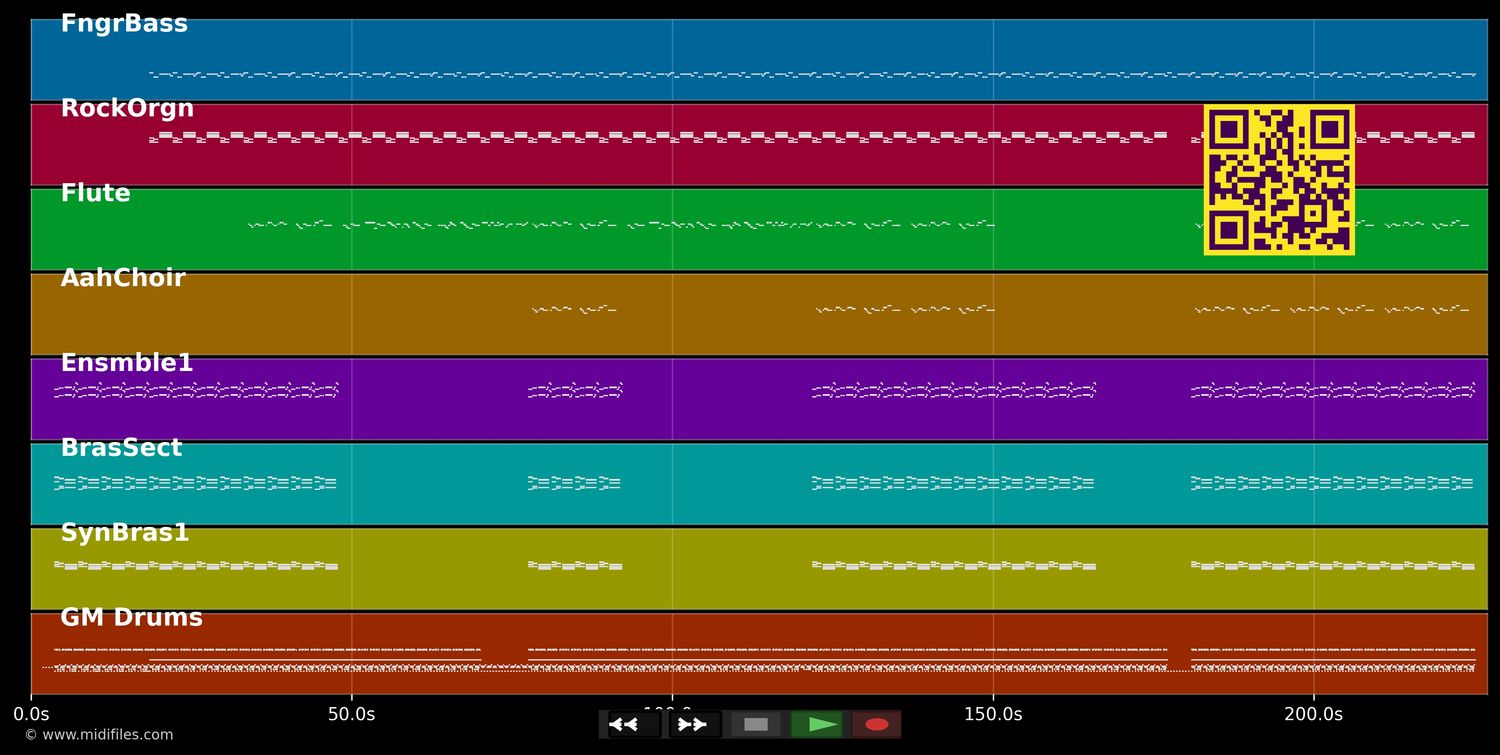Select the FngrBass track label

(124, 24)
